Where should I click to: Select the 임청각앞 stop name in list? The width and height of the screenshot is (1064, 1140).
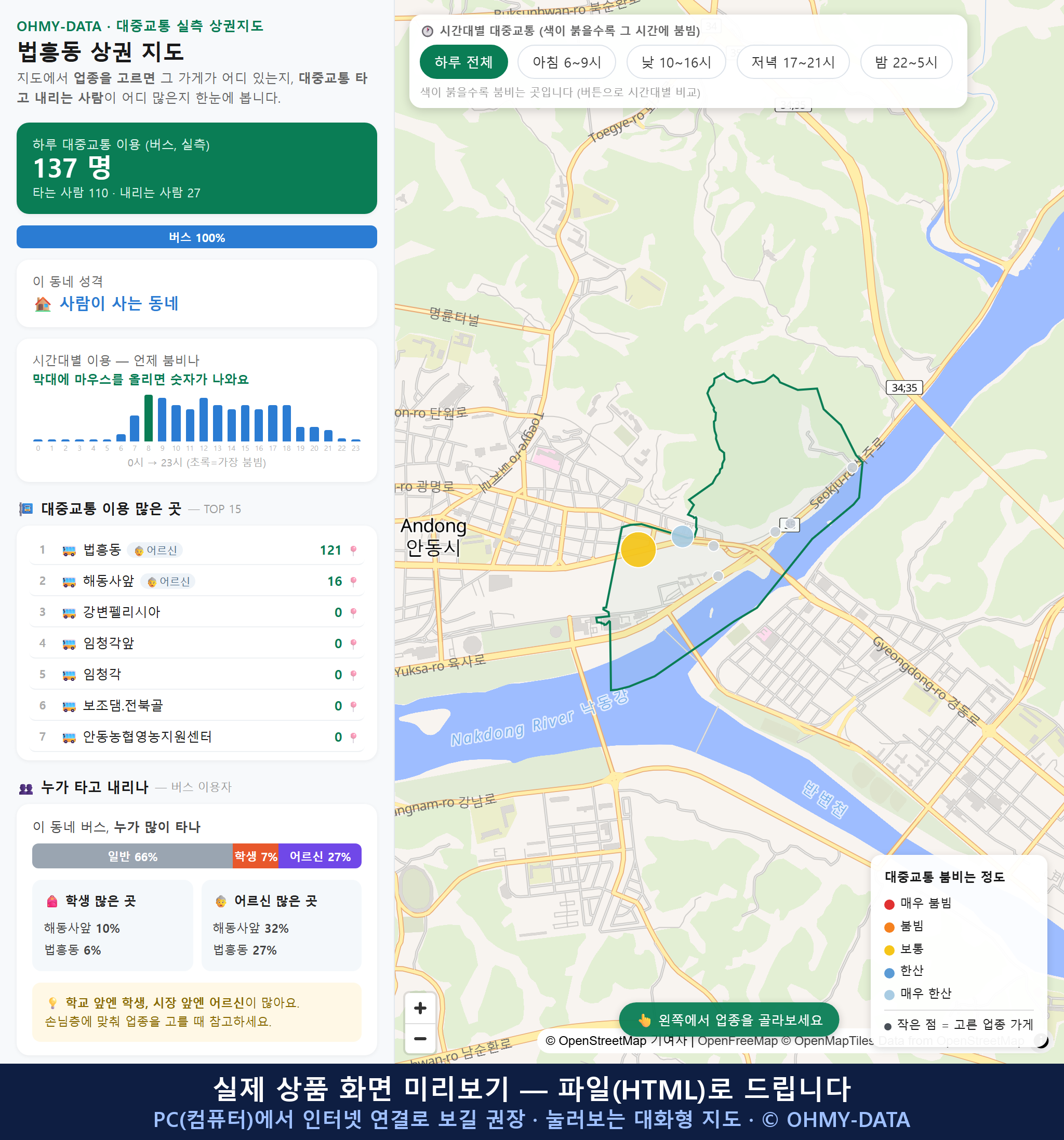coord(109,643)
